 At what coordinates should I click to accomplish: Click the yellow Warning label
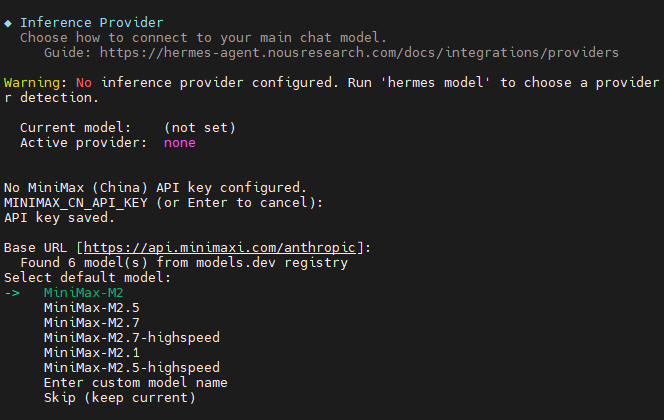click(x=32, y=83)
